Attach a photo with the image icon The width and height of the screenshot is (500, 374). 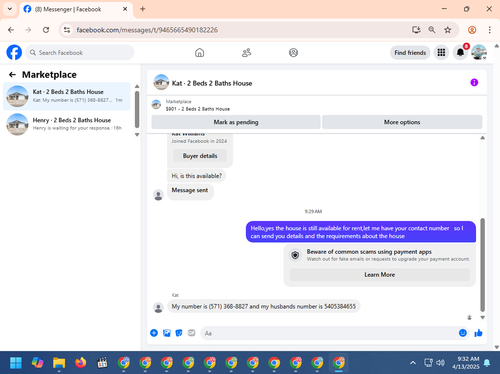[x=167, y=333]
